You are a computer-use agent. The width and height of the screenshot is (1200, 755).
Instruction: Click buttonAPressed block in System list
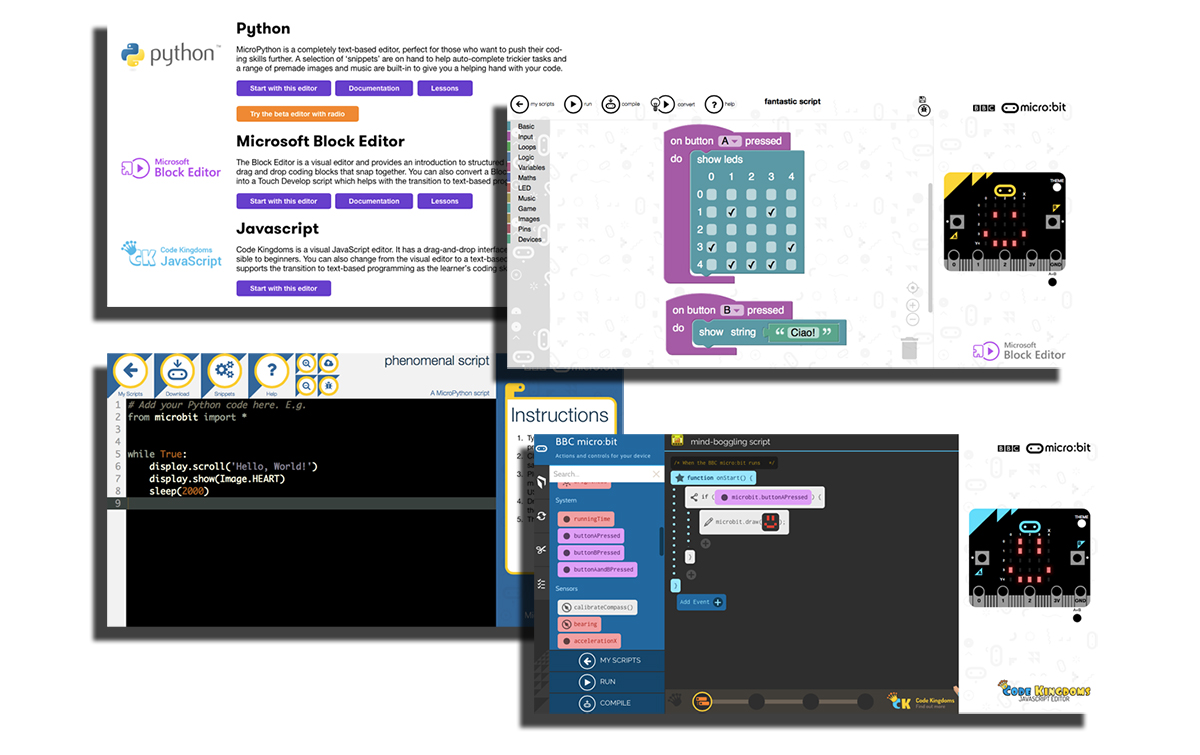pos(590,536)
